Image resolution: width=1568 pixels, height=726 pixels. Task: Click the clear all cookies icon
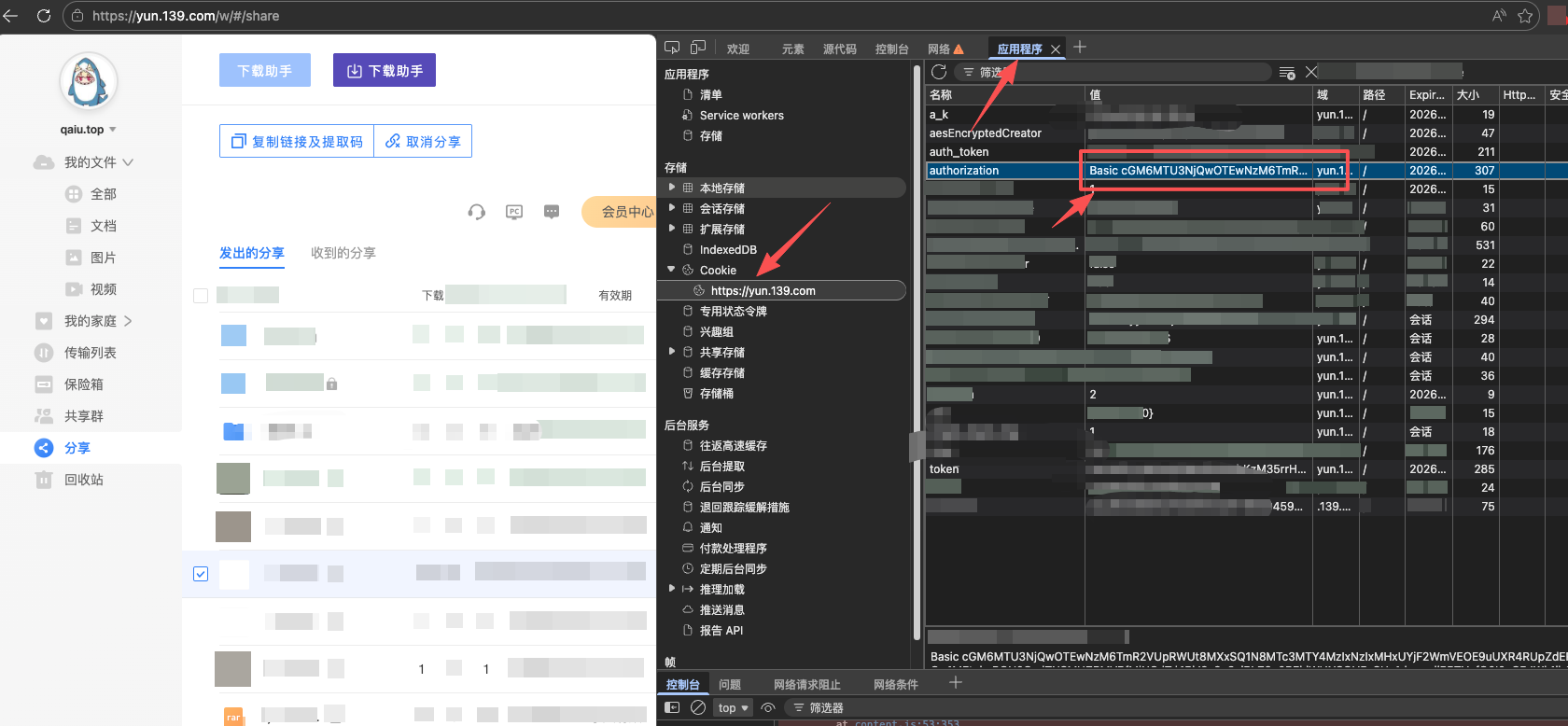pyautogui.click(x=1287, y=73)
